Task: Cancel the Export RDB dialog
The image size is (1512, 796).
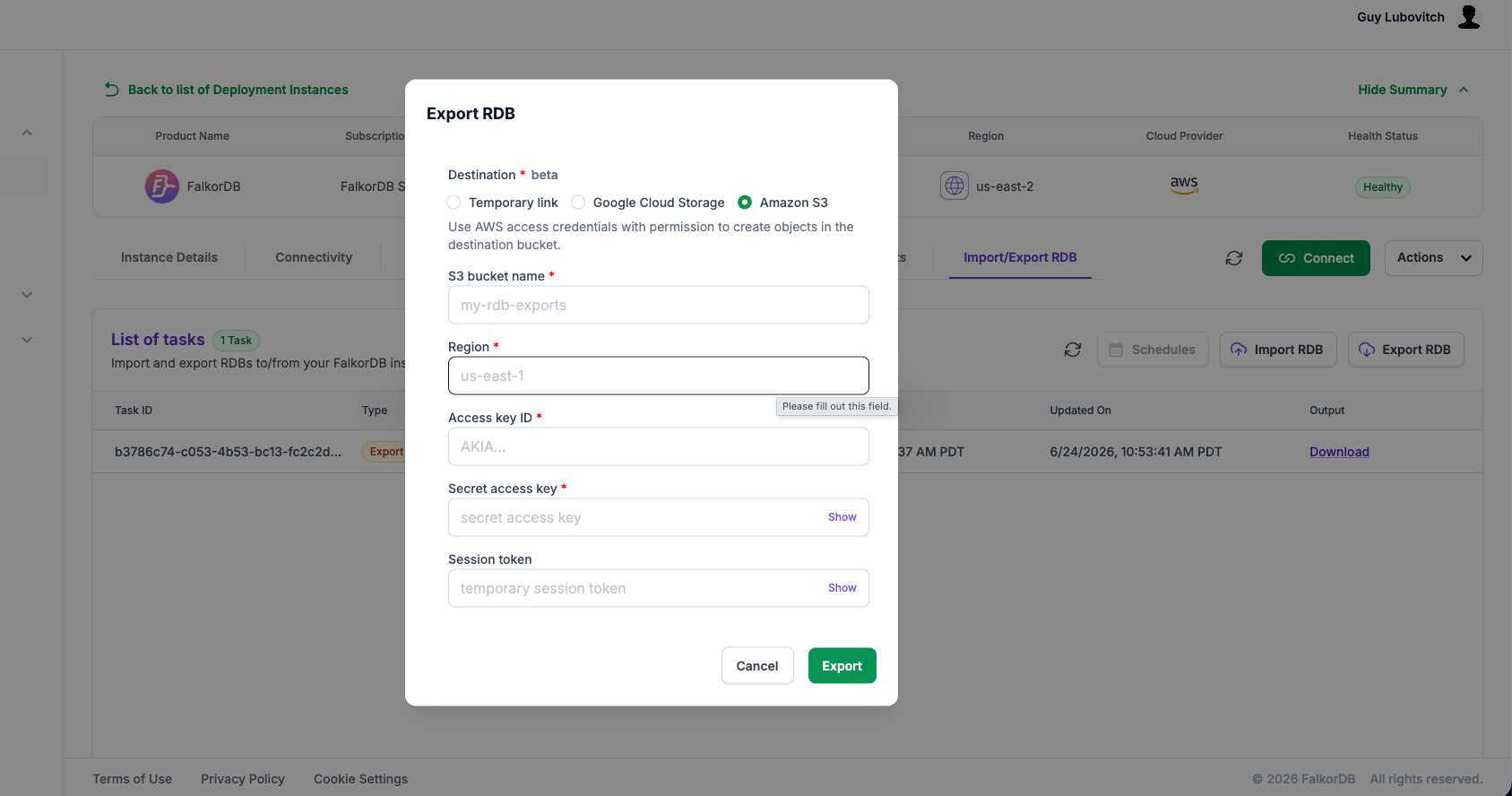Action: tap(757, 666)
